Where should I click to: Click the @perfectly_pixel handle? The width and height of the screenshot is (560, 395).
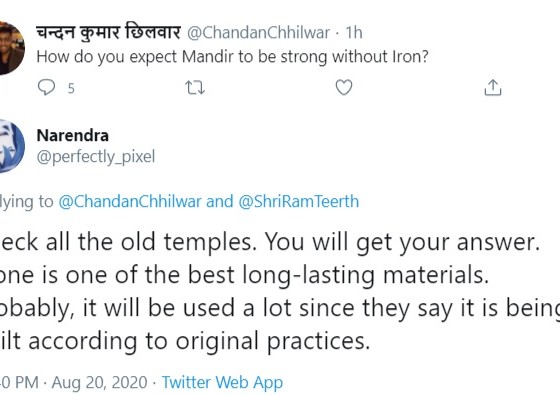(96, 156)
